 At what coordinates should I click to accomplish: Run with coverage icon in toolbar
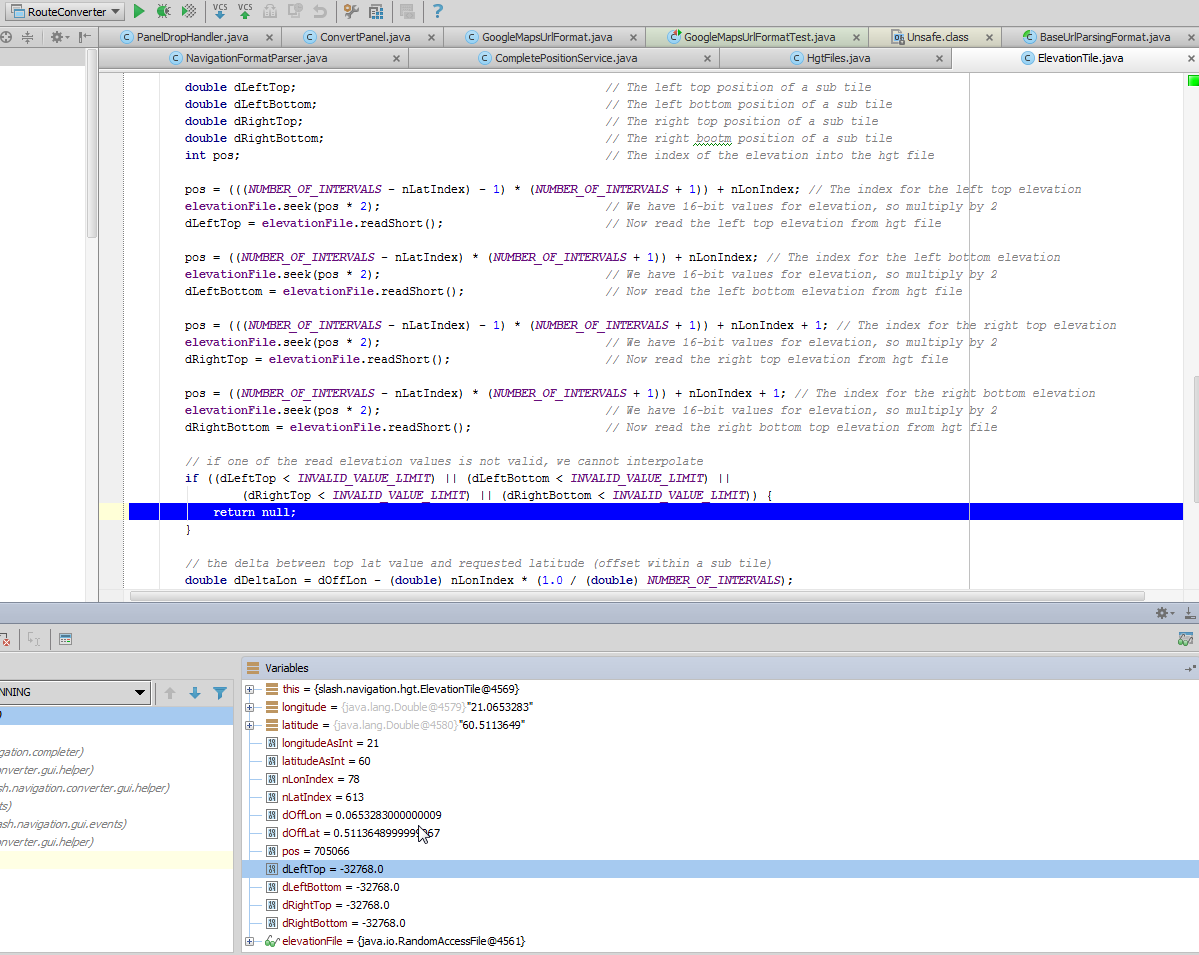tap(188, 12)
